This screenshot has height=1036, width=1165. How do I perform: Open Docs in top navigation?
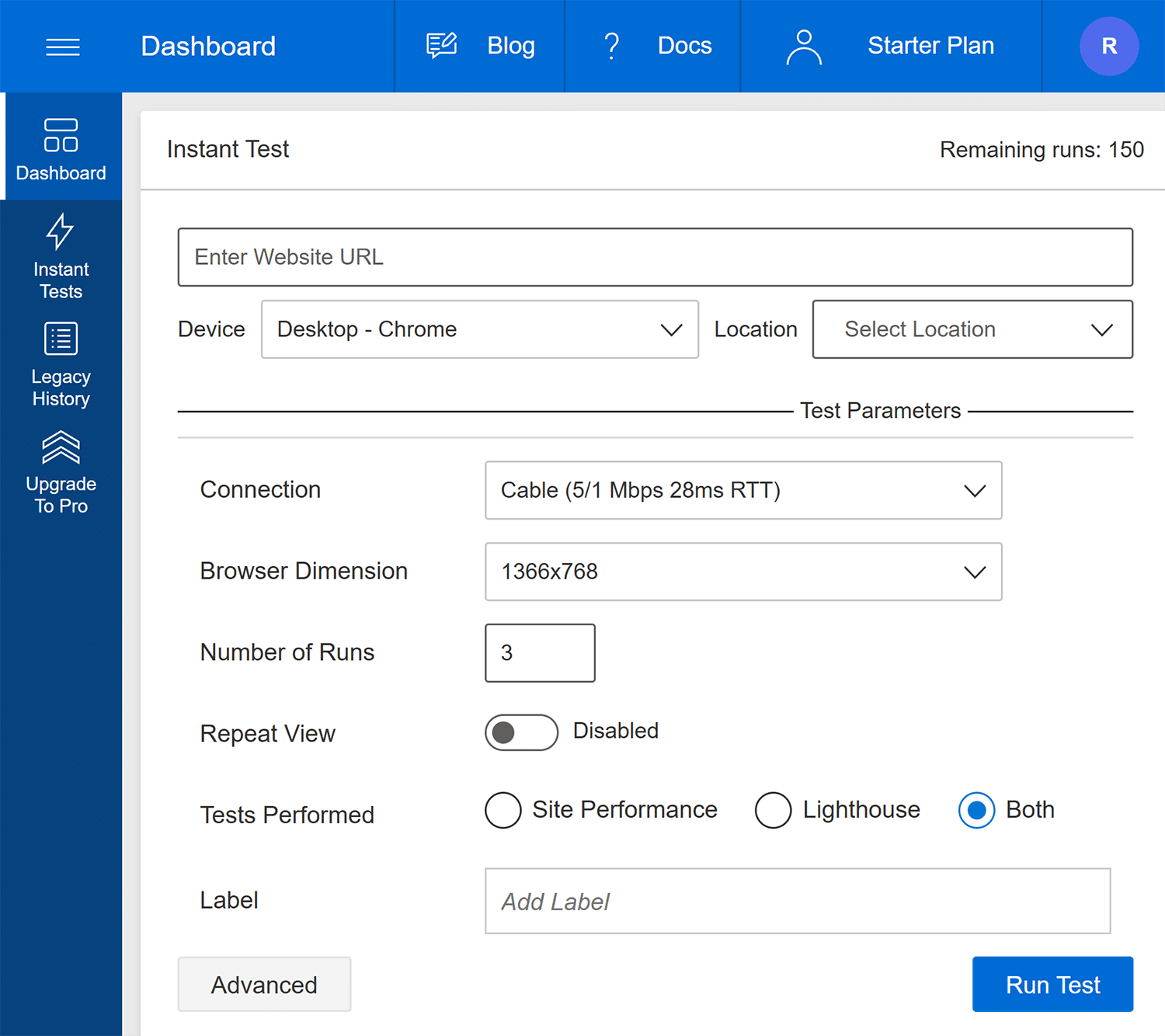coord(685,46)
